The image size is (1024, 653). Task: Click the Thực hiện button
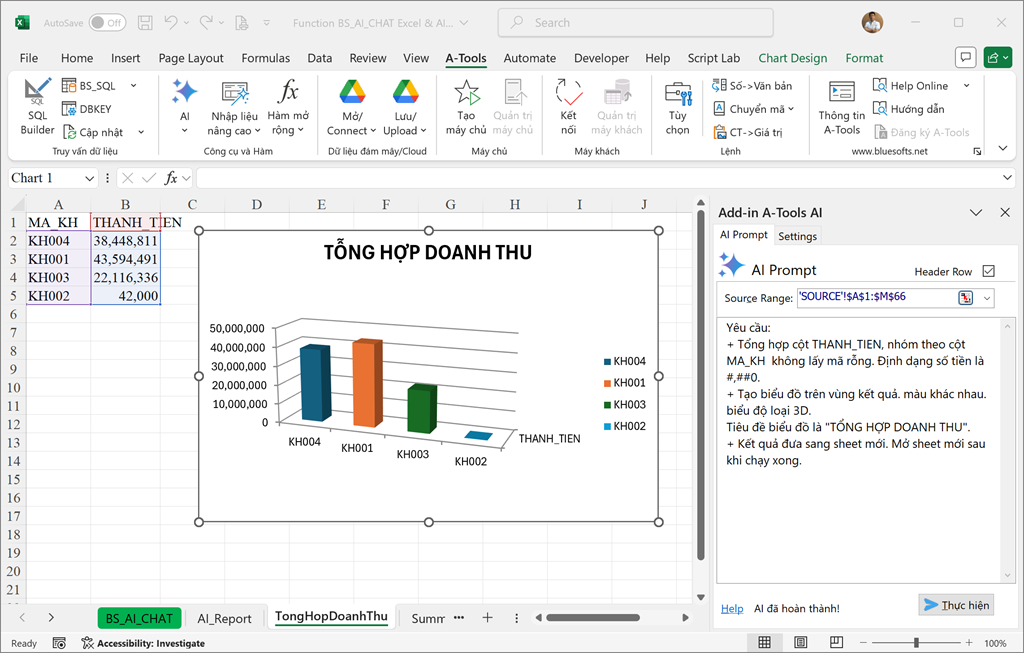coord(957,605)
